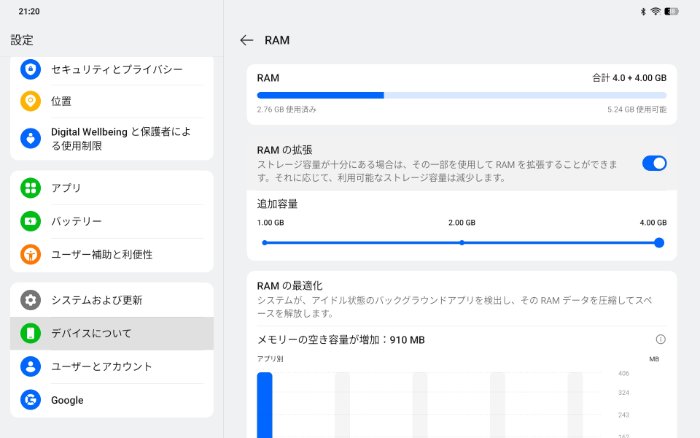Click the back arrow next to RAM
Screen dimensions: 700x438
tap(246, 41)
